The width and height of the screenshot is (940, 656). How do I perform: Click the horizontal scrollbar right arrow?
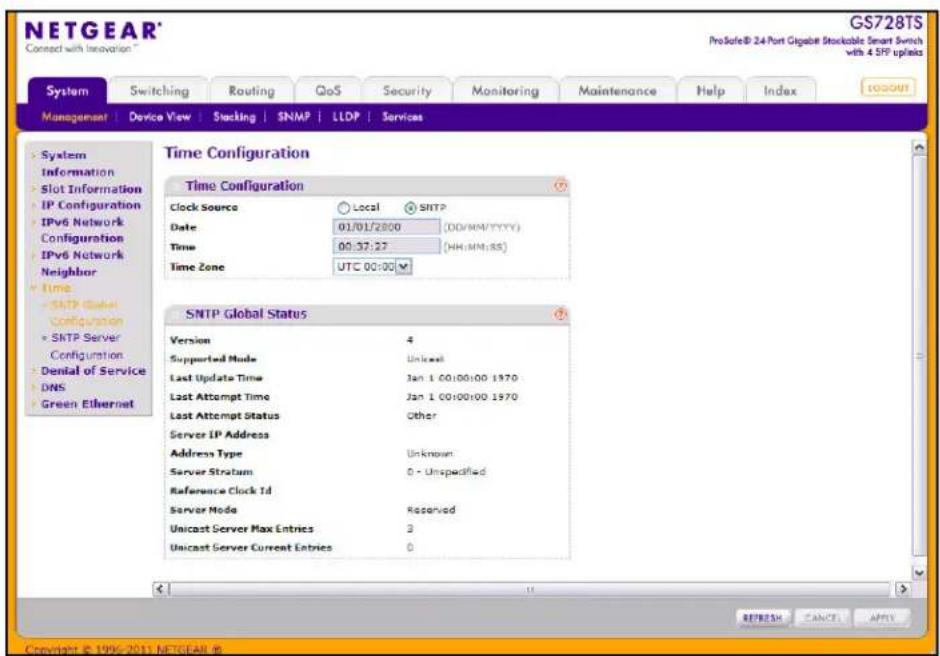click(902, 589)
